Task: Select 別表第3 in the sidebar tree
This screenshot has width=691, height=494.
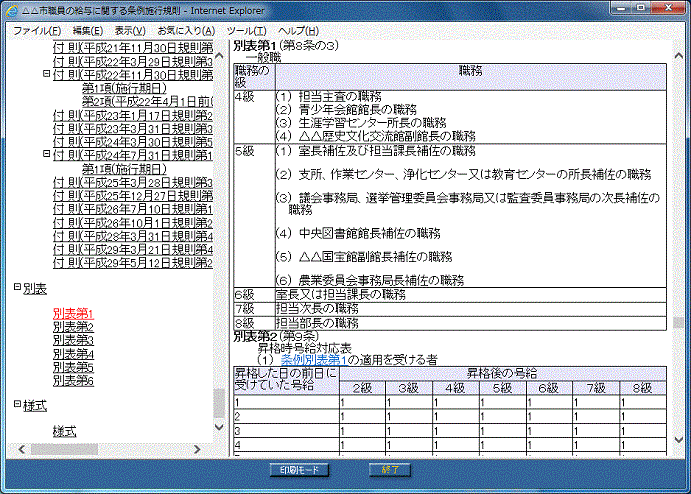Action: [x=73, y=340]
